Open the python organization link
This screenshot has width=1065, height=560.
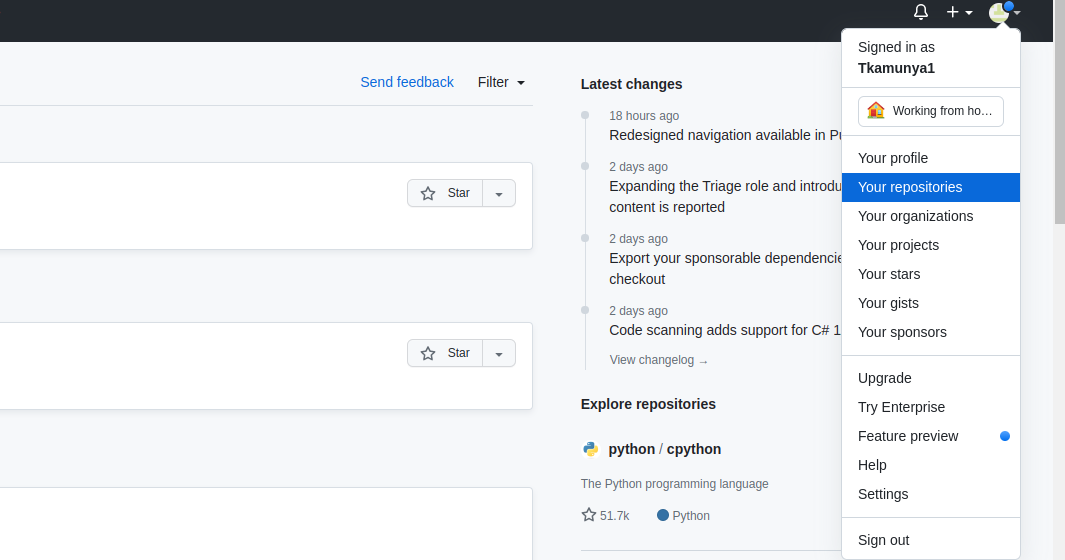(x=632, y=449)
